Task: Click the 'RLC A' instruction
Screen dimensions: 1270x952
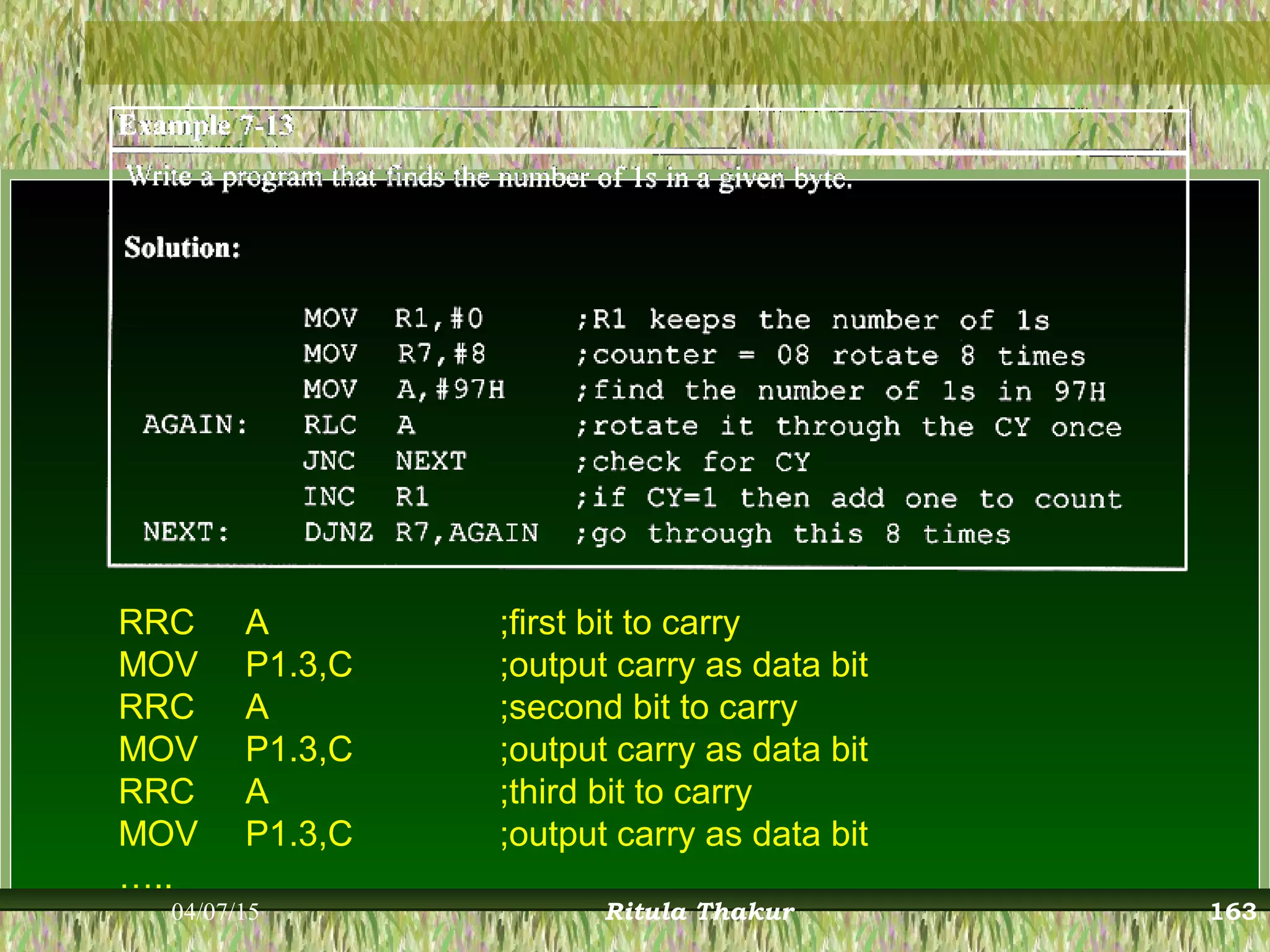Action: tap(360, 425)
